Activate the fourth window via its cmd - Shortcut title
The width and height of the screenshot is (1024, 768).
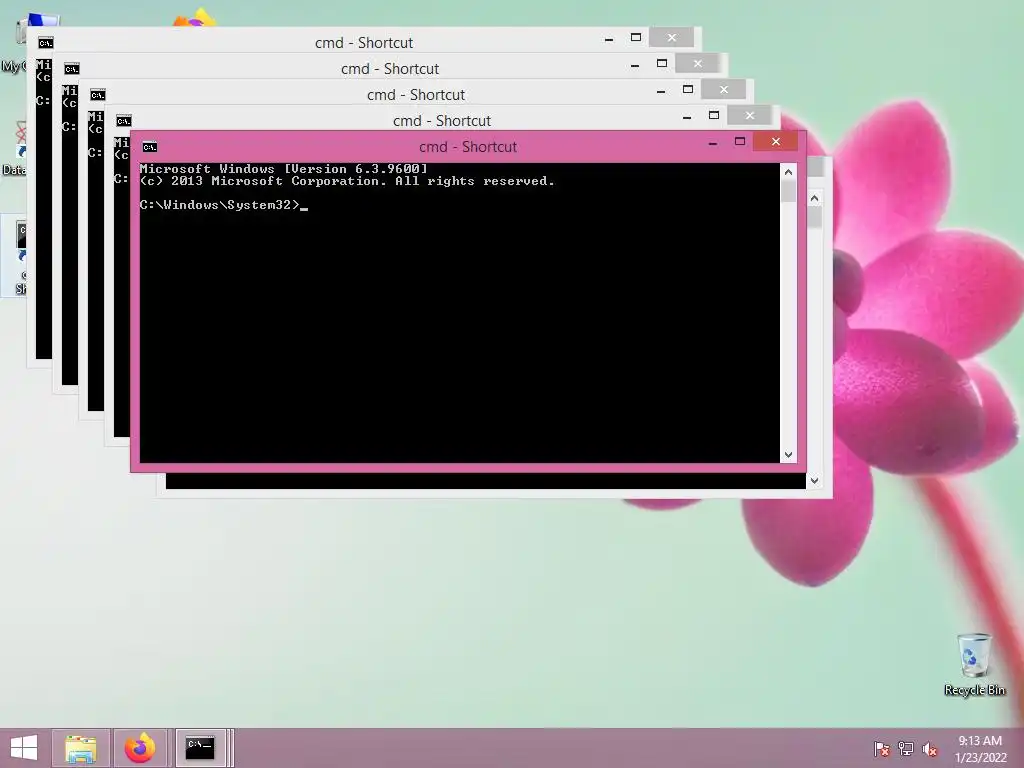pyautogui.click(x=442, y=121)
